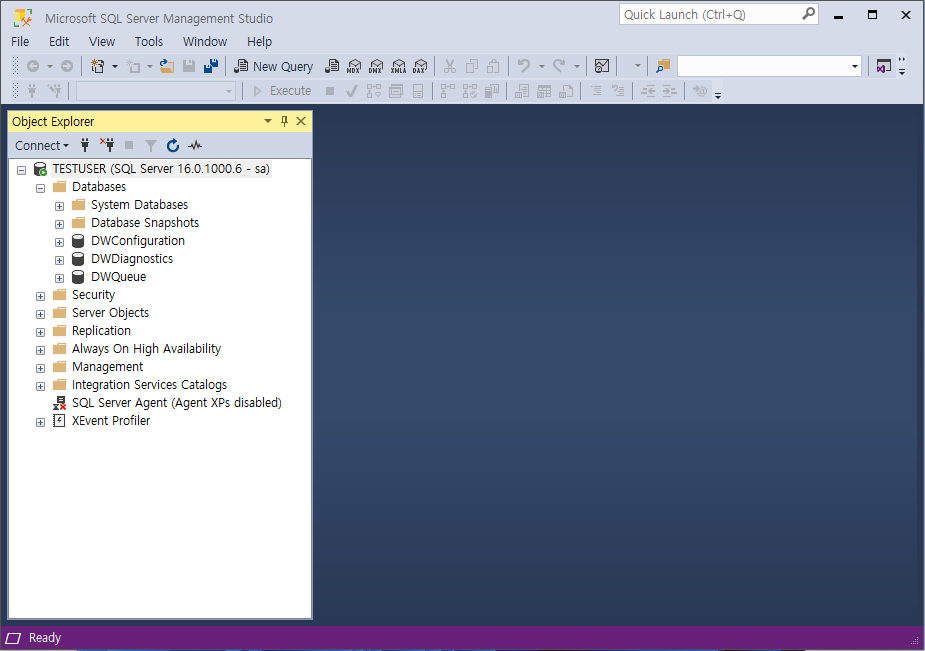This screenshot has height=651, width=925.
Task: Click the Filter icon in Object Explorer
Action: 151,145
